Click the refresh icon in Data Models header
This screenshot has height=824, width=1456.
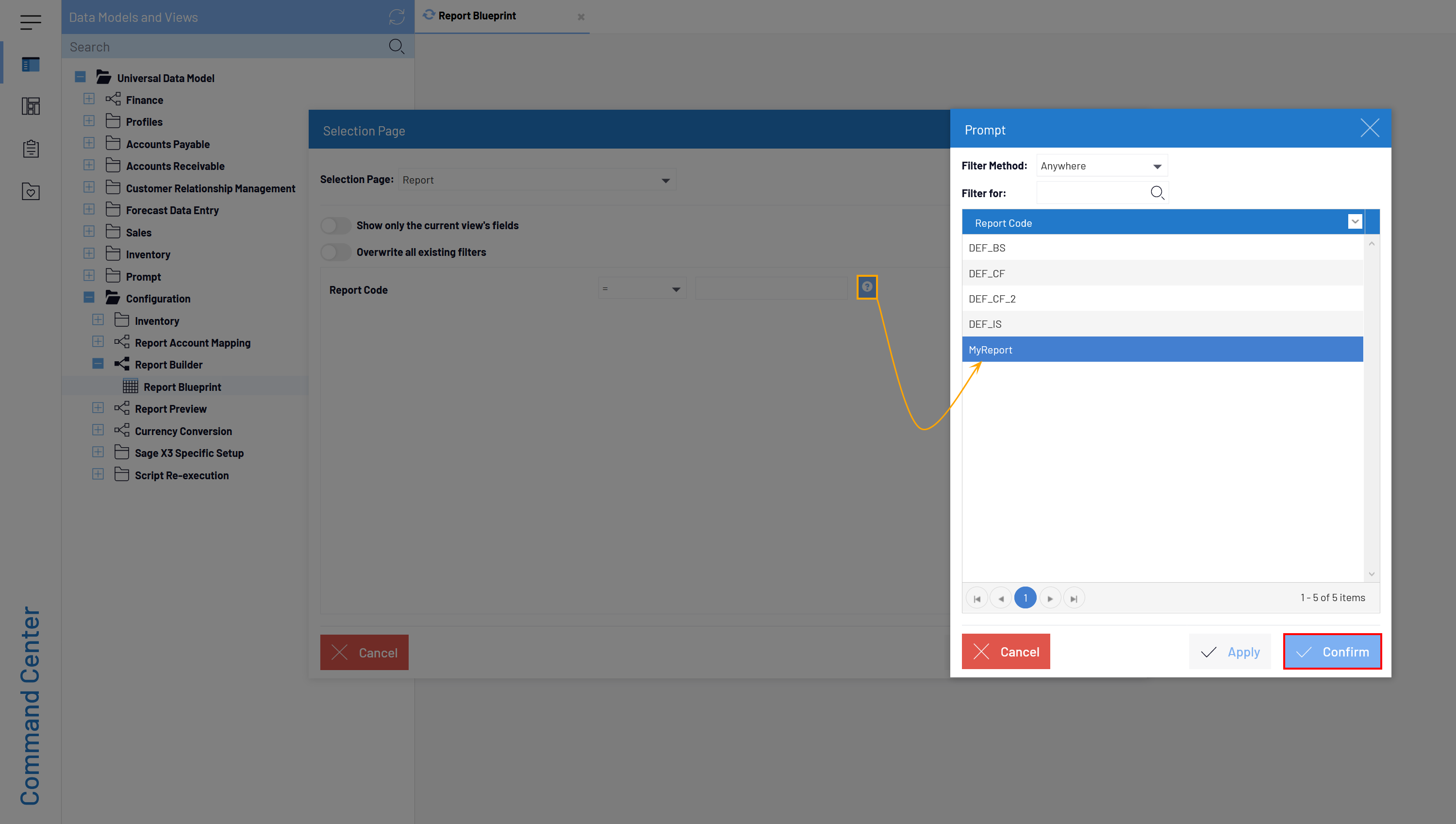tap(397, 17)
